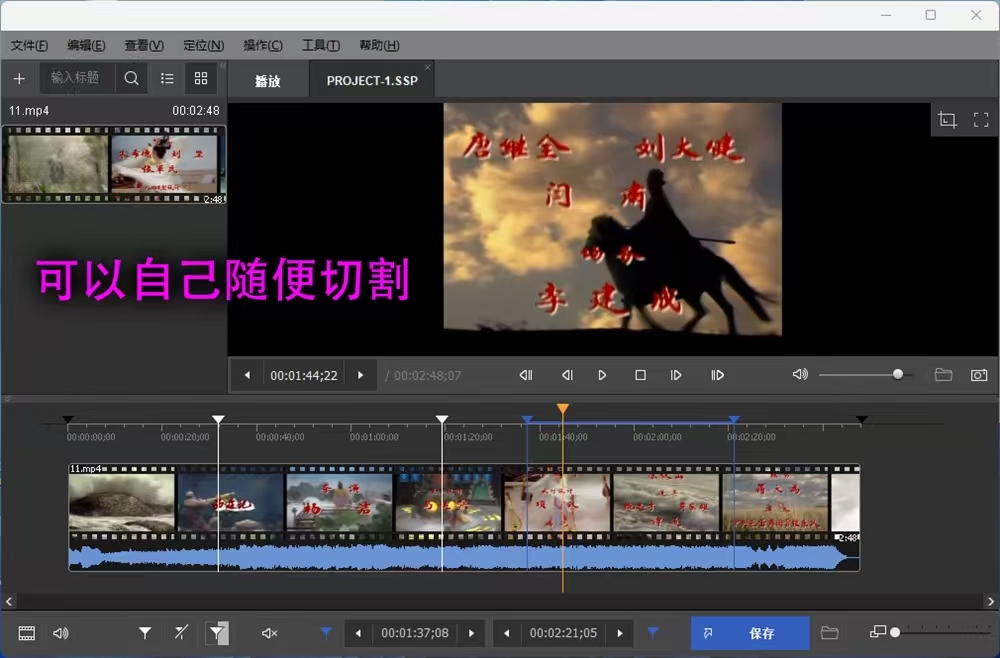Click the white marker near 00:01:20;00
Image resolution: width=1000 pixels, height=658 pixels.
point(442,420)
